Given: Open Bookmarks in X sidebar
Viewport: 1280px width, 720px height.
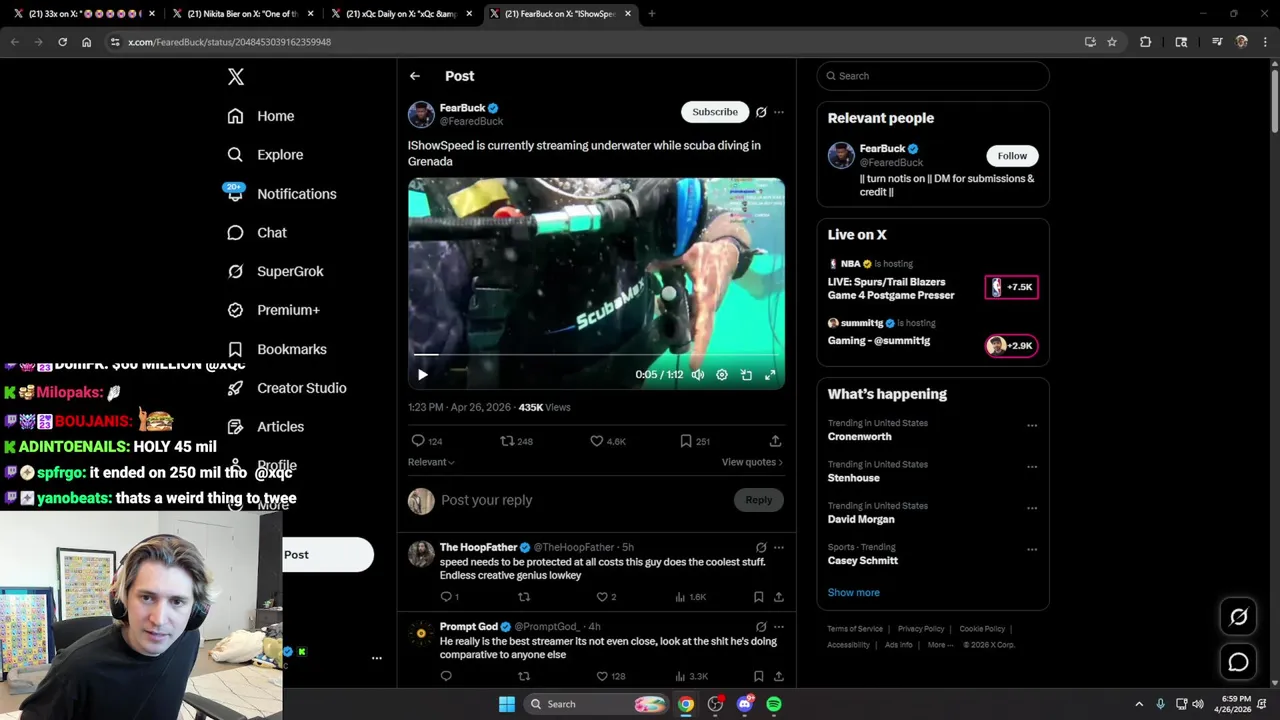Looking at the screenshot, I should pyautogui.click(x=277, y=349).
